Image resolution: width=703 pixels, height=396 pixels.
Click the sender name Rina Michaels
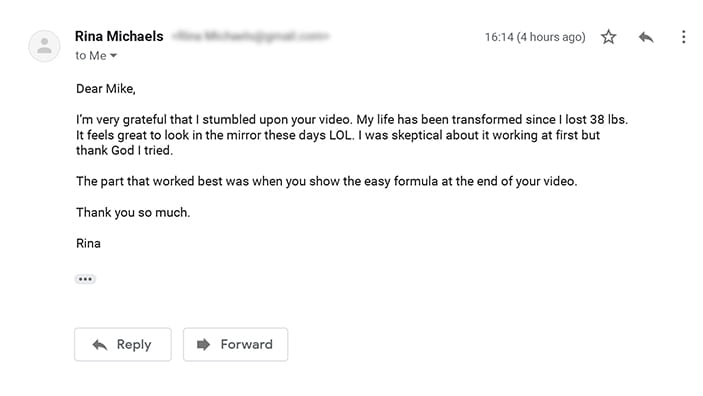pyautogui.click(x=119, y=36)
